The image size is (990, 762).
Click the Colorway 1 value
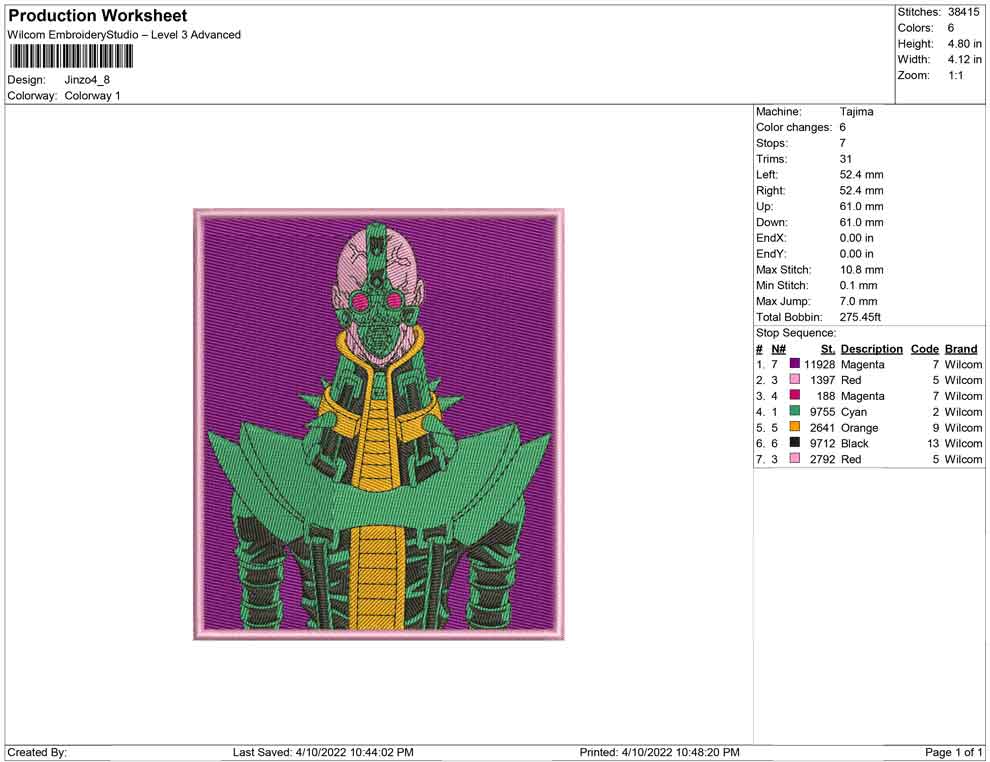pos(92,95)
